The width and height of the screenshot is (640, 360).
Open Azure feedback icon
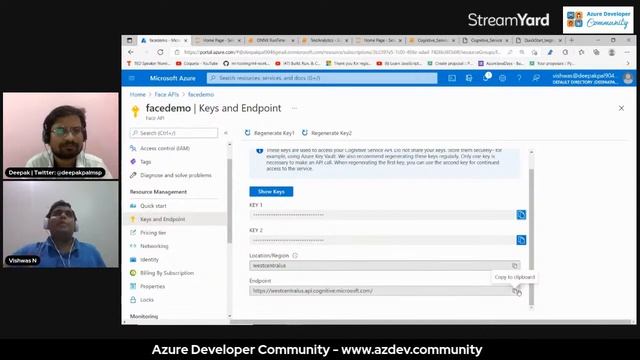[x=536, y=78]
